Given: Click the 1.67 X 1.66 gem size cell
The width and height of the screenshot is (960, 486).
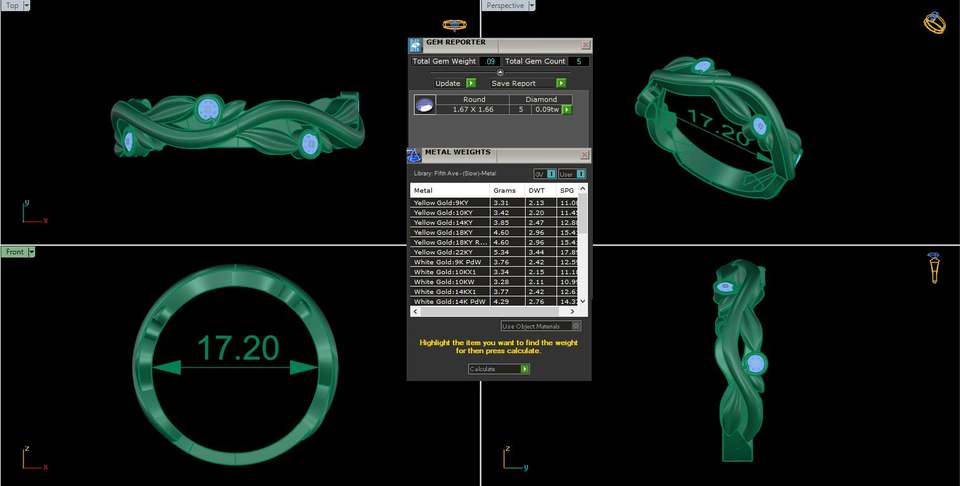Looking at the screenshot, I should click(x=473, y=110).
